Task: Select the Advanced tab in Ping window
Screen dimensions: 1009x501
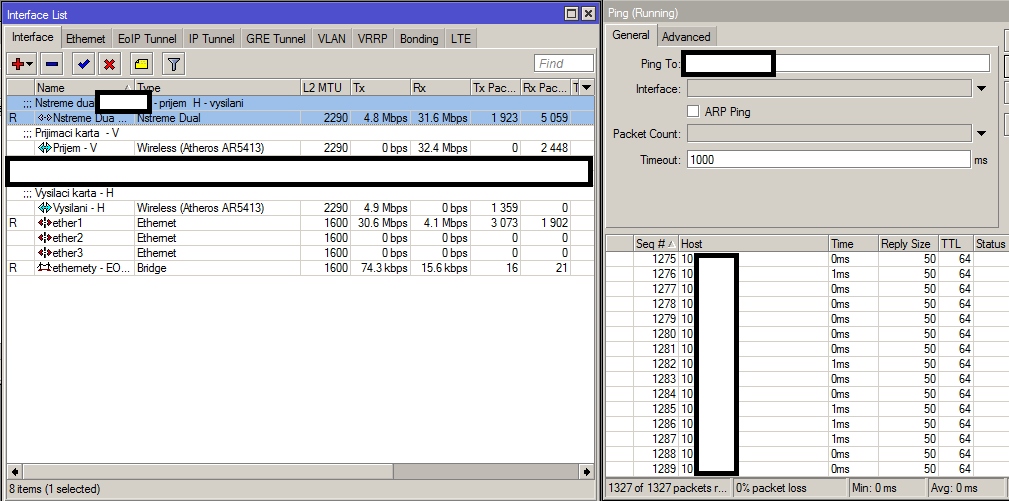Action: point(686,37)
